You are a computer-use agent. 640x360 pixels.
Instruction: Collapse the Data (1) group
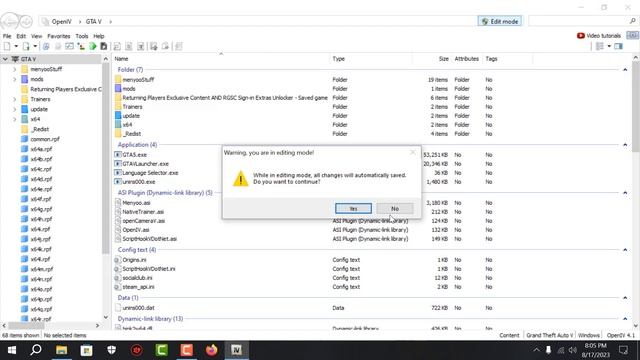[x=625, y=298]
